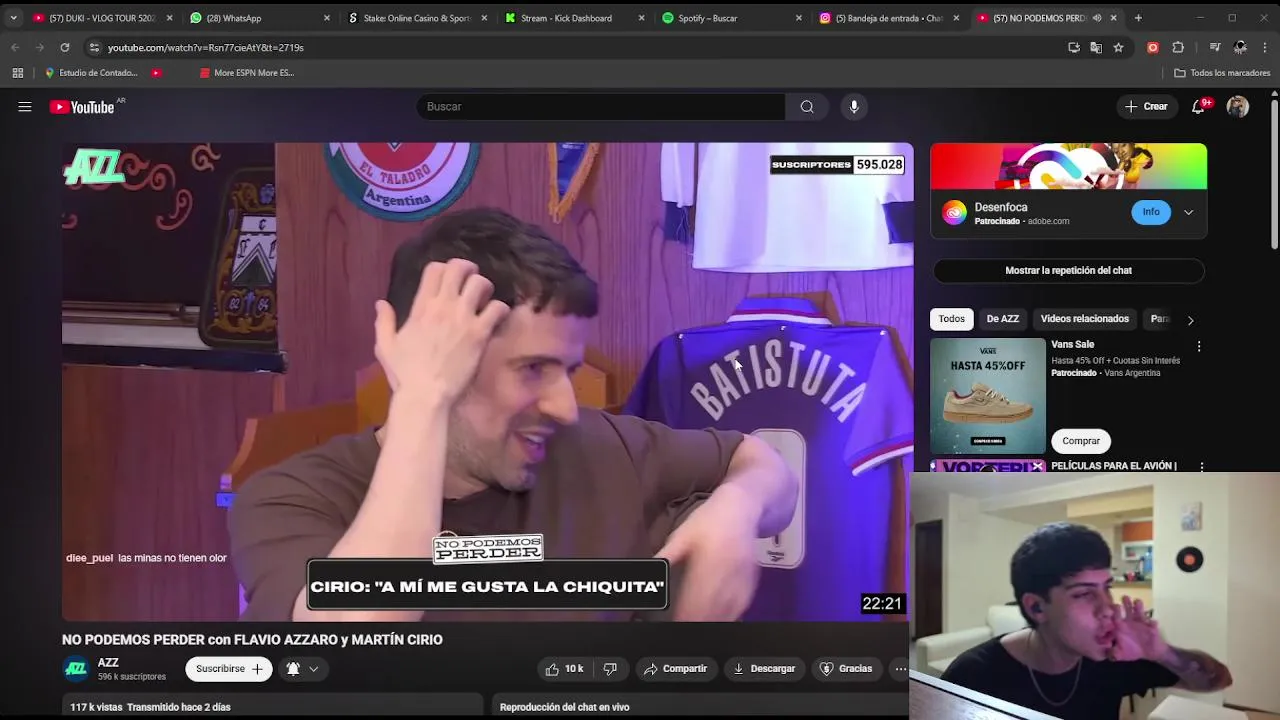Click the Info button on Adobe ad

click(1151, 212)
